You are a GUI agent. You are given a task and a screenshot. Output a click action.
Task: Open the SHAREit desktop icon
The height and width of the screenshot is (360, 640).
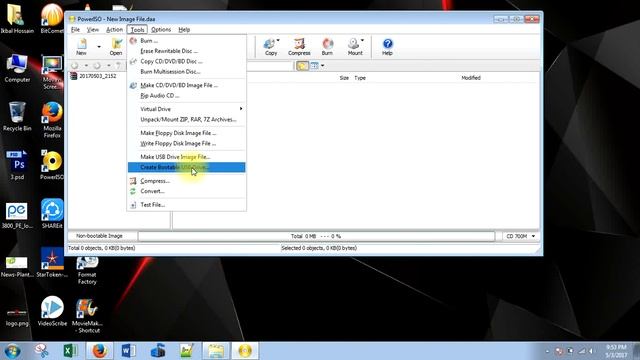pos(52,213)
